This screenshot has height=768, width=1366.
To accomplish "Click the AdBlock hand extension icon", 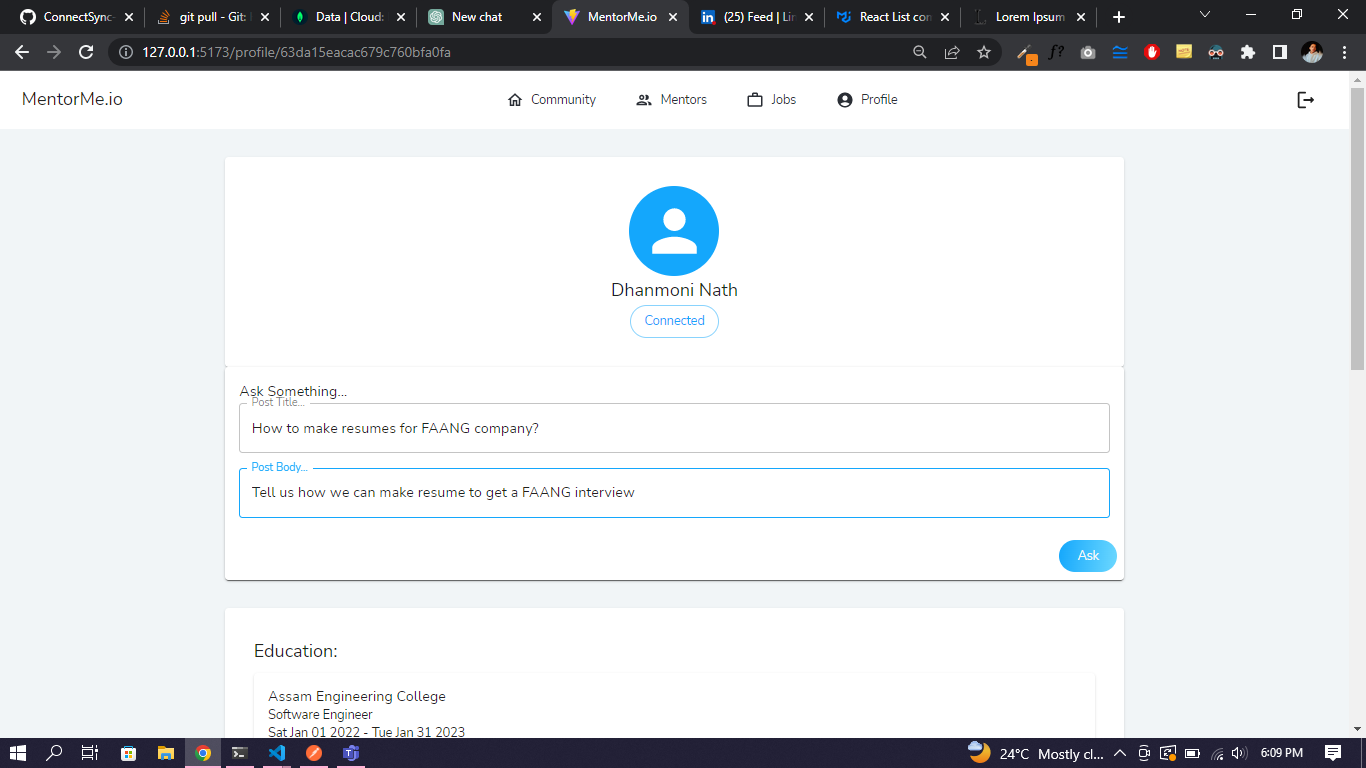I will pyautogui.click(x=1152, y=52).
